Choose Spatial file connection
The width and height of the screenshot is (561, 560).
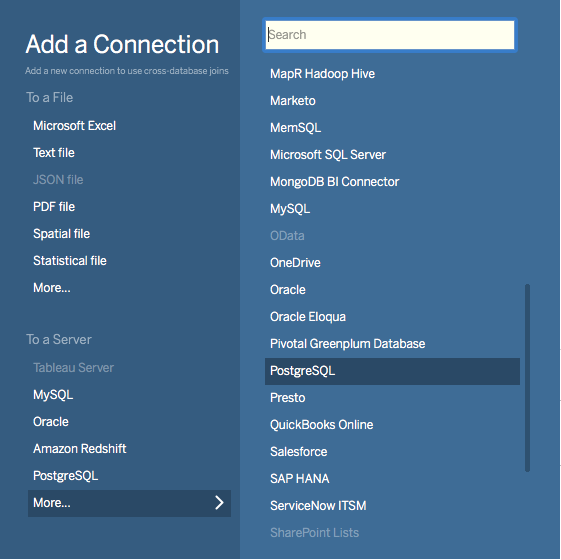(x=62, y=234)
